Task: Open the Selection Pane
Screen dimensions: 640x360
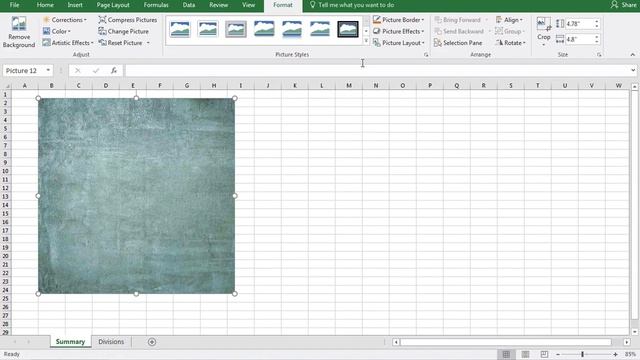Action: coord(458,42)
